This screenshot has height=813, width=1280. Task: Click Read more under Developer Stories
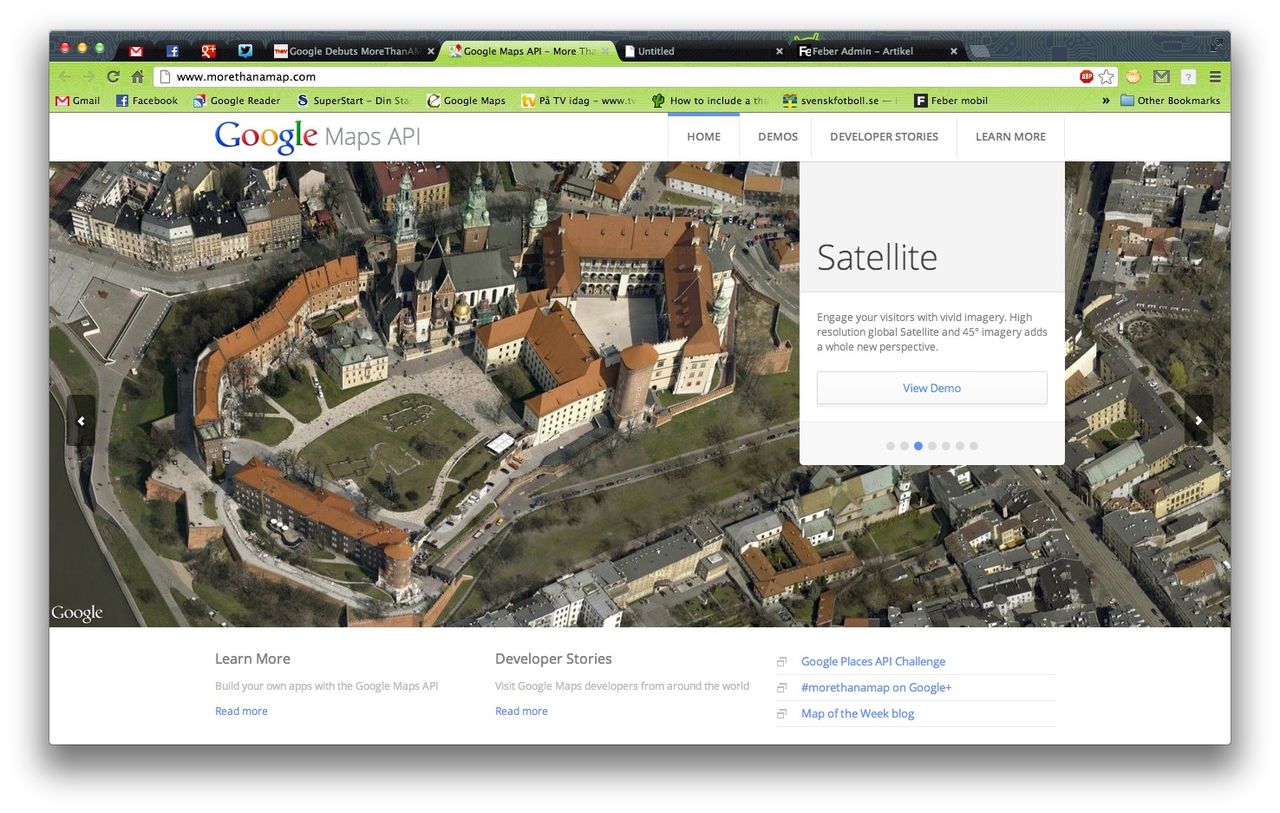pyautogui.click(x=521, y=711)
